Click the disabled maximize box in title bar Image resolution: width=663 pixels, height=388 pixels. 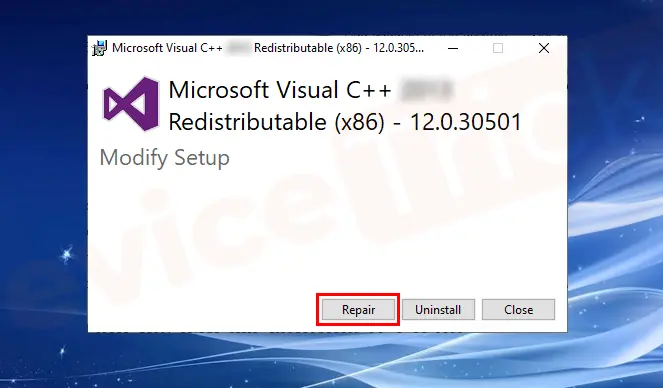tap(498, 48)
